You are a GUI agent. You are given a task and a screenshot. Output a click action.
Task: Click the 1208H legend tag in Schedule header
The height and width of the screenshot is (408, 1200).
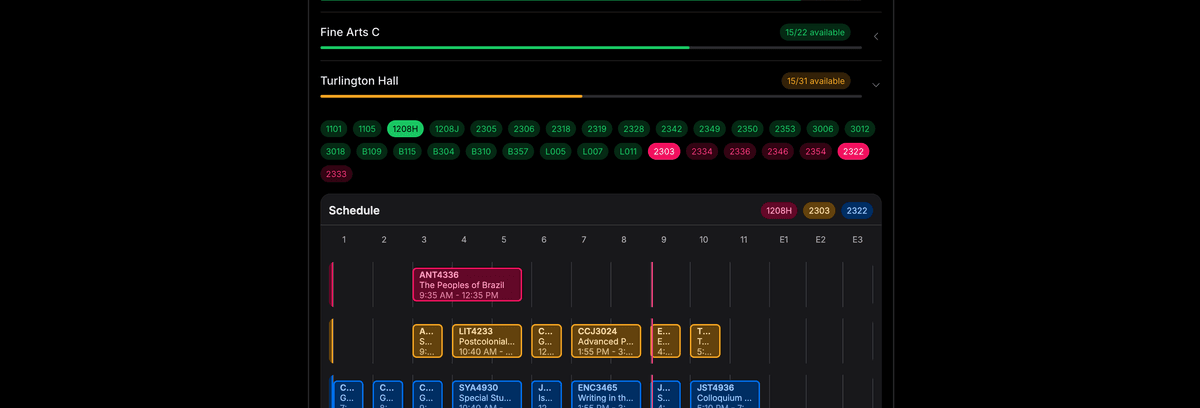778,211
